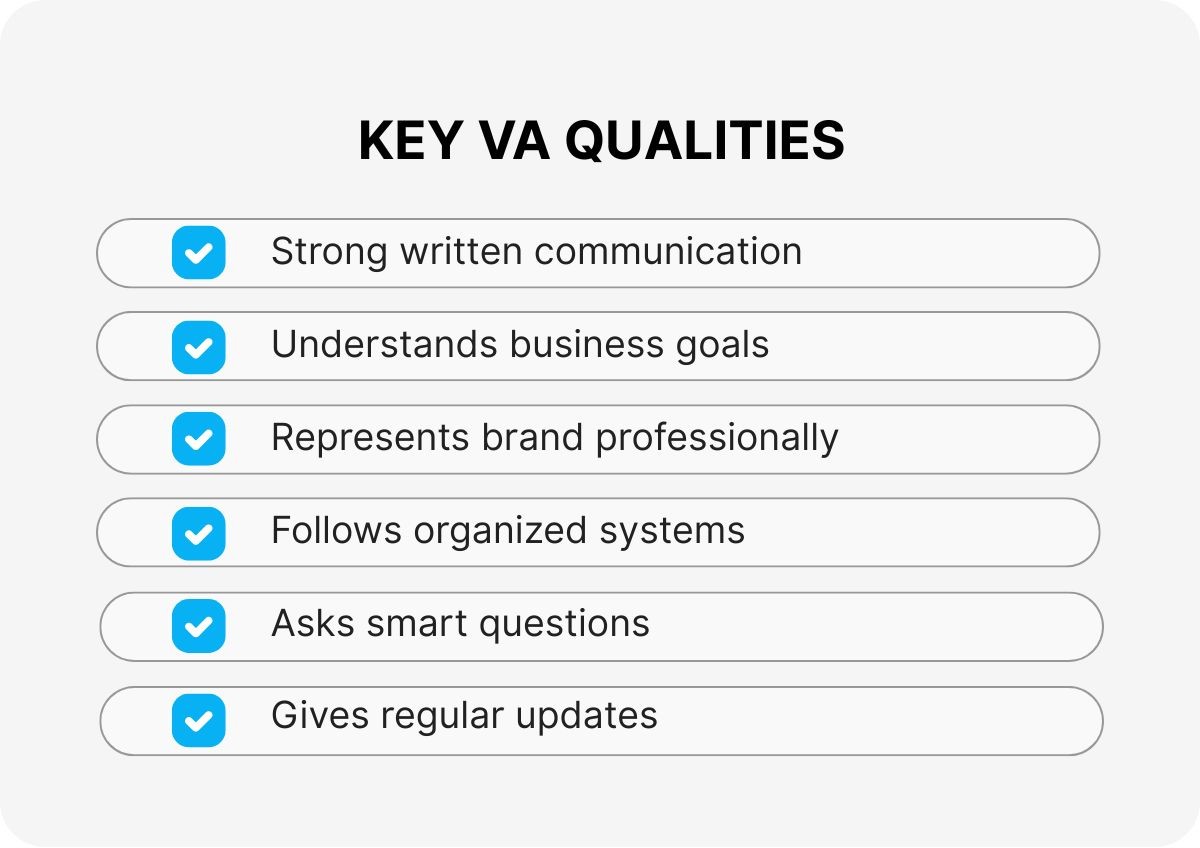Click the 'Strong written communication' text

pyautogui.click(x=536, y=252)
